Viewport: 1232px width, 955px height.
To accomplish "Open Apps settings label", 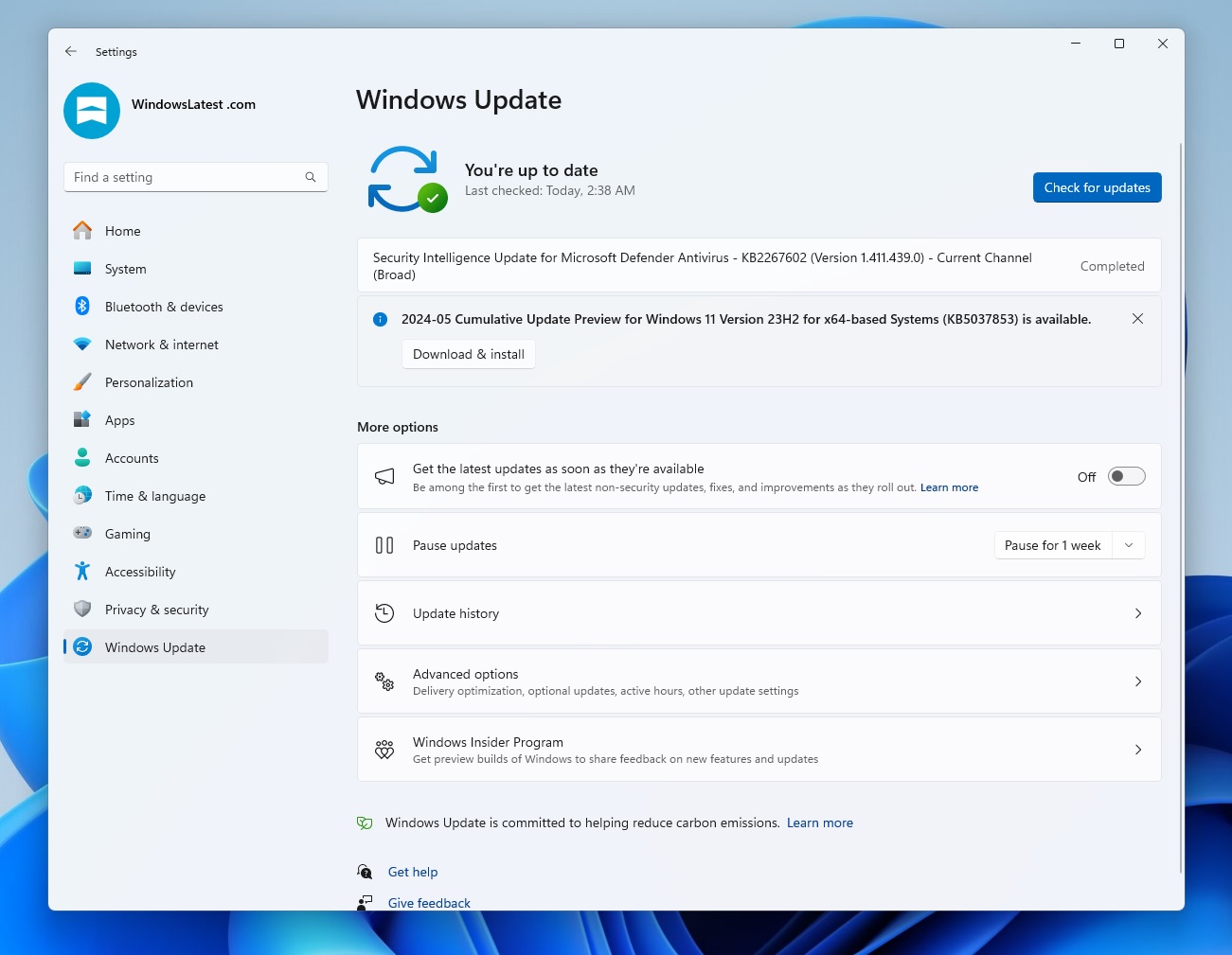I will (x=120, y=420).
